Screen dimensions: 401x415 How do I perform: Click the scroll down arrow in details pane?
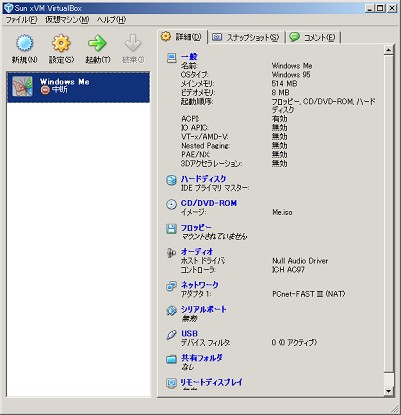(388, 391)
